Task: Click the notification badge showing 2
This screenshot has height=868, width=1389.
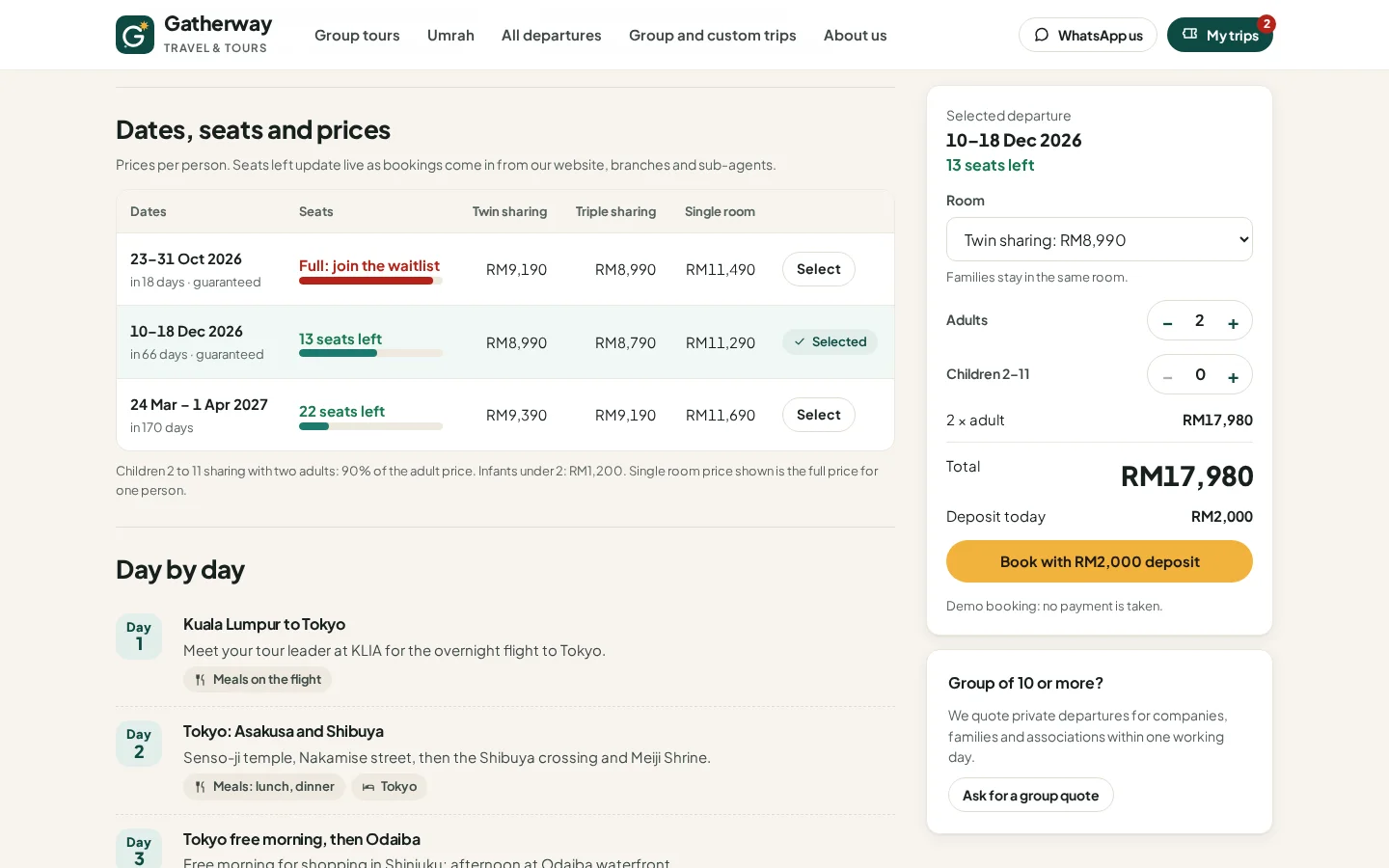Action: (1266, 23)
